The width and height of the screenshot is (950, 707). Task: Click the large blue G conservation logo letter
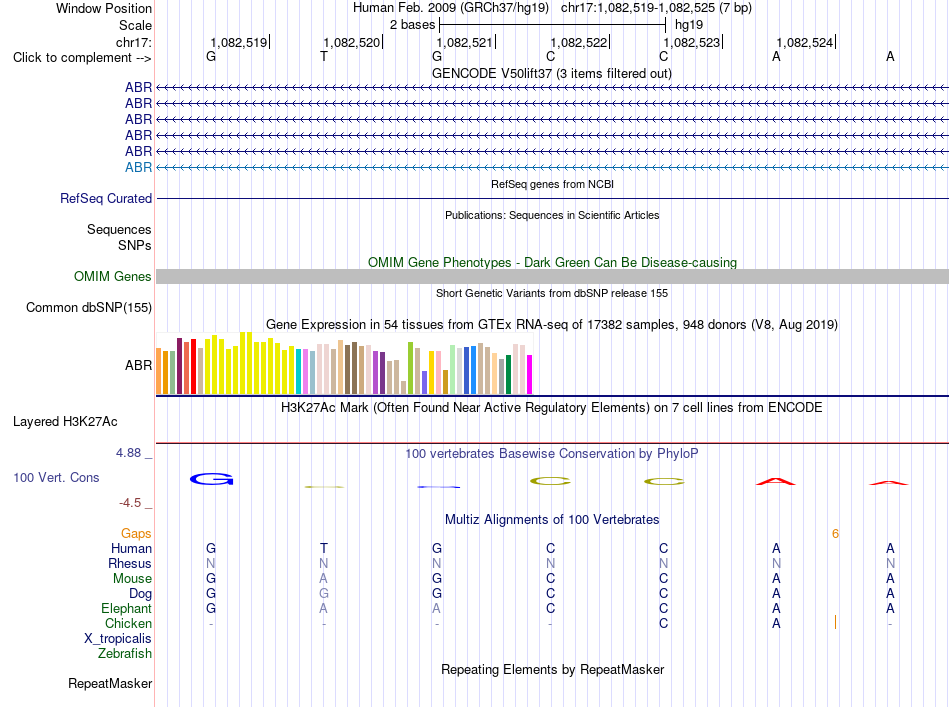point(211,479)
